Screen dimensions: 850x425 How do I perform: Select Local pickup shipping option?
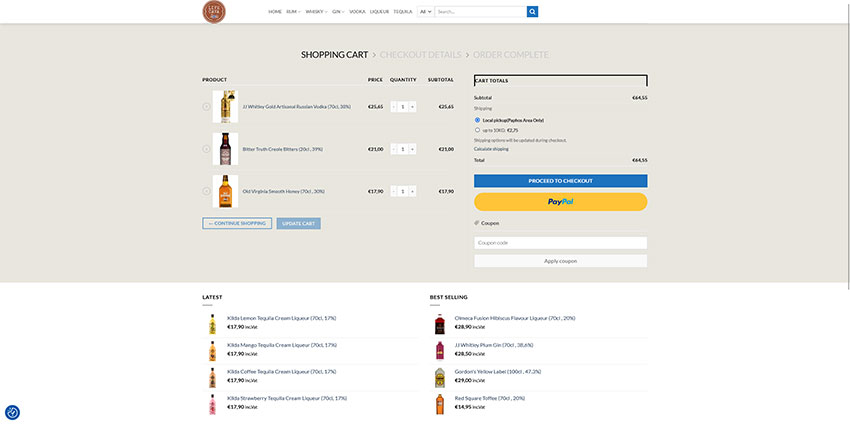click(x=477, y=120)
